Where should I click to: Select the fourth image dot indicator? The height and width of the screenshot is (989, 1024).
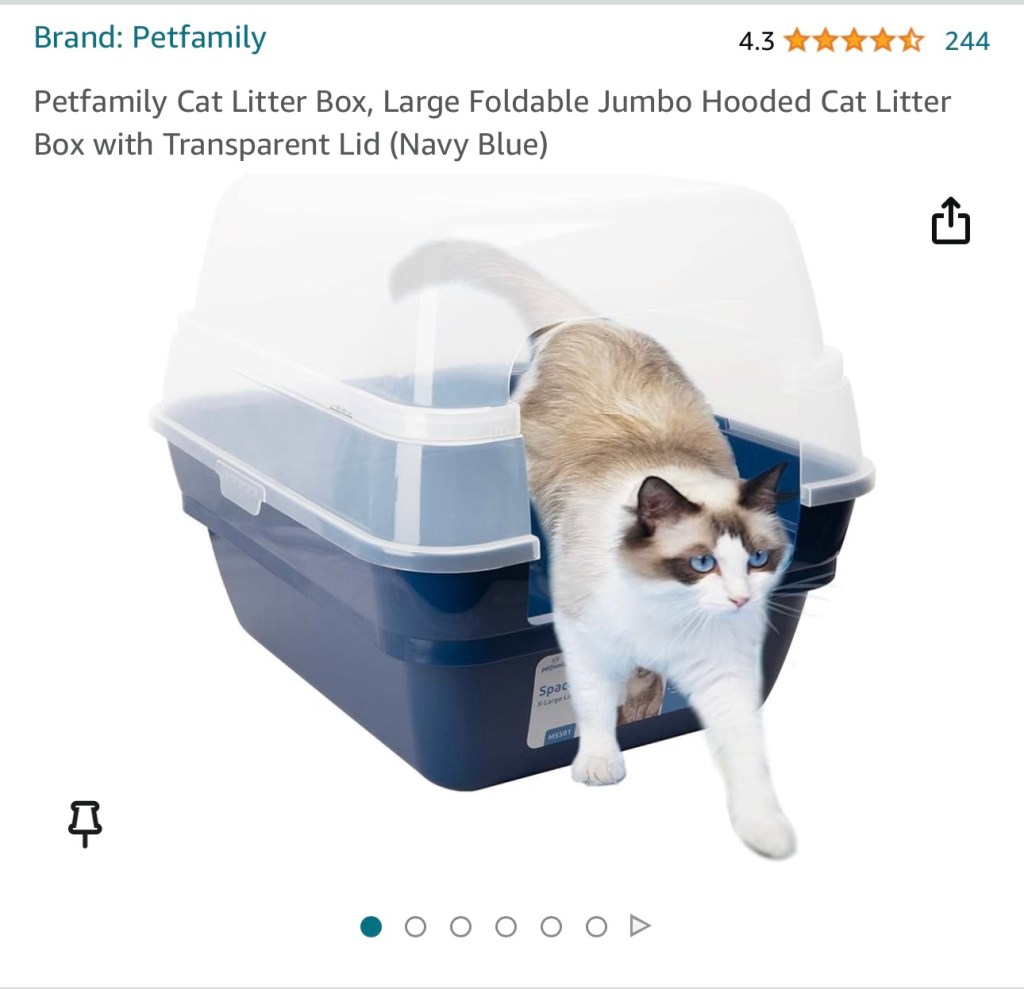(505, 926)
